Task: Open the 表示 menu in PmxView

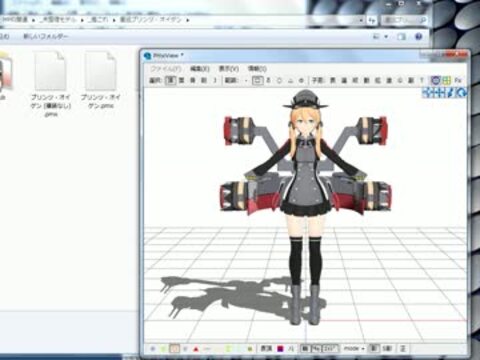Action: pyautogui.click(x=229, y=69)
